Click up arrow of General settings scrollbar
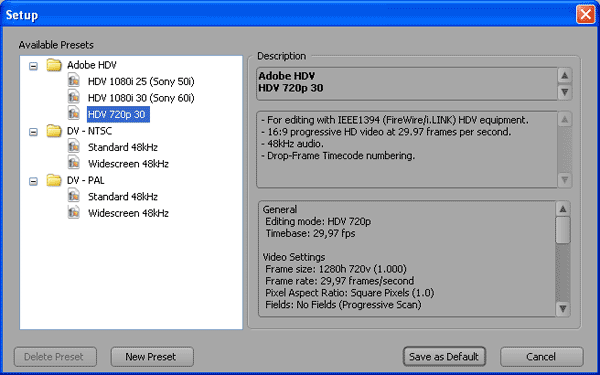Viewport: 600px width, 375px height. pos(563,209)
